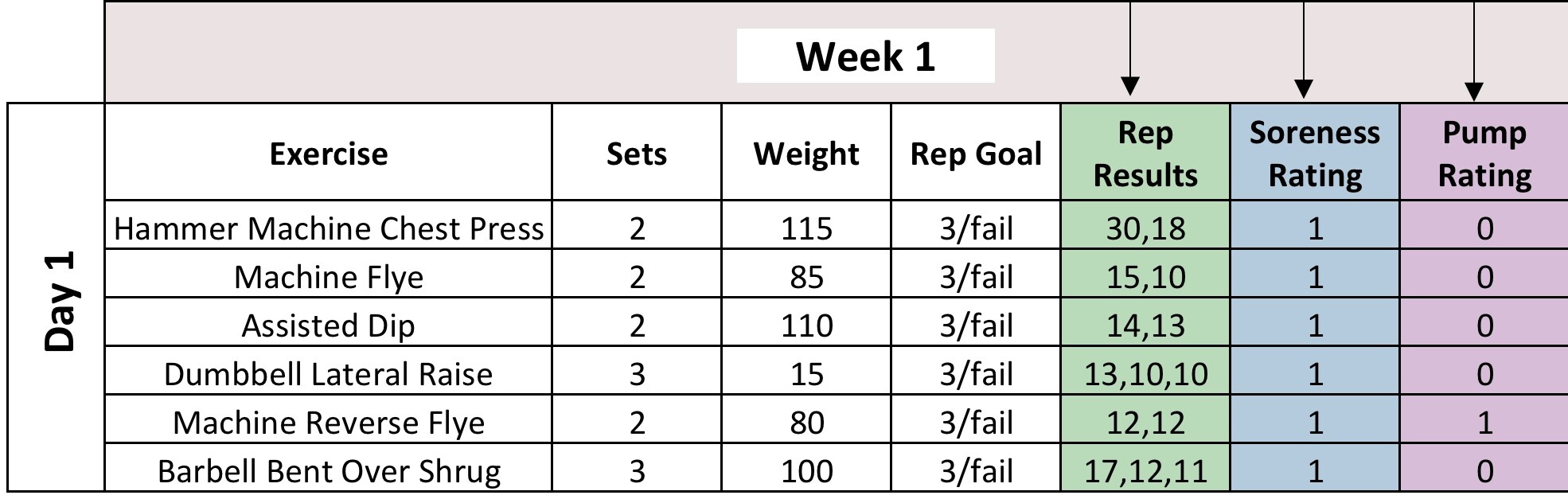
Task: Click the Exercise column header
Action: 328,154
